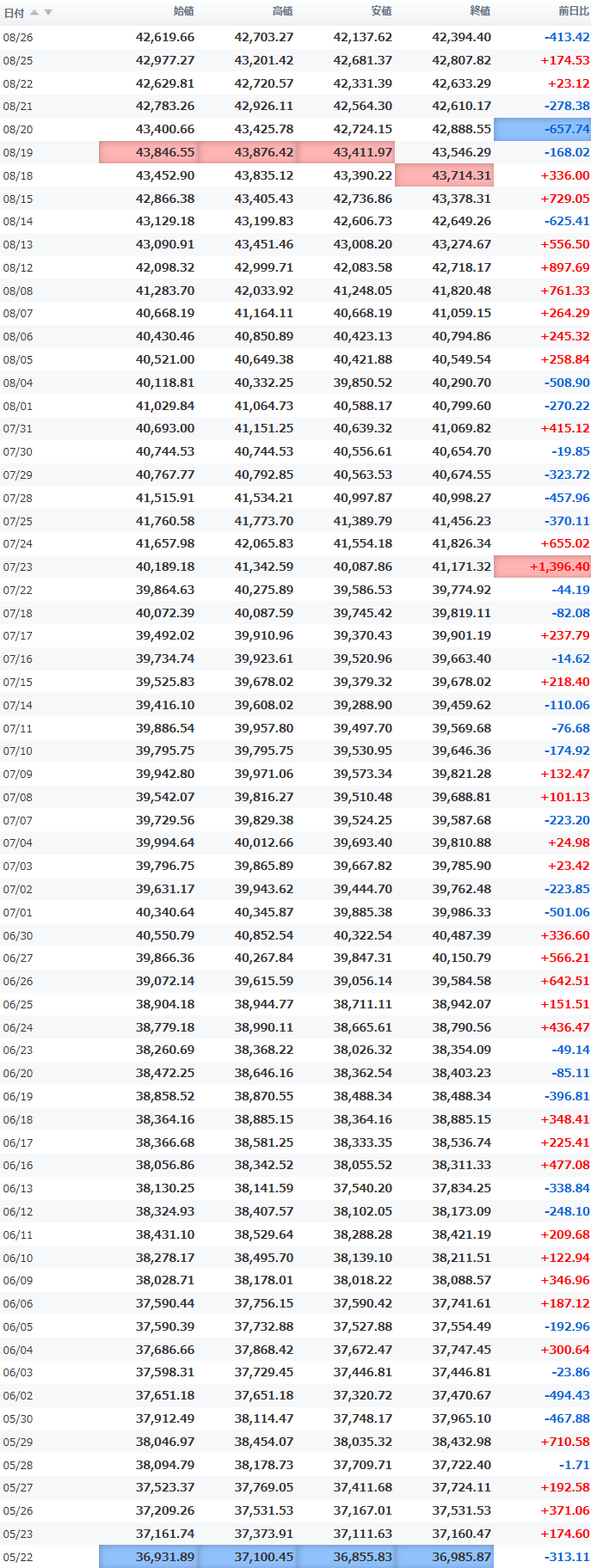Select the 08/26 date cell
Image resolution: width=591 pixels, height=1568 pixels.
18,38
